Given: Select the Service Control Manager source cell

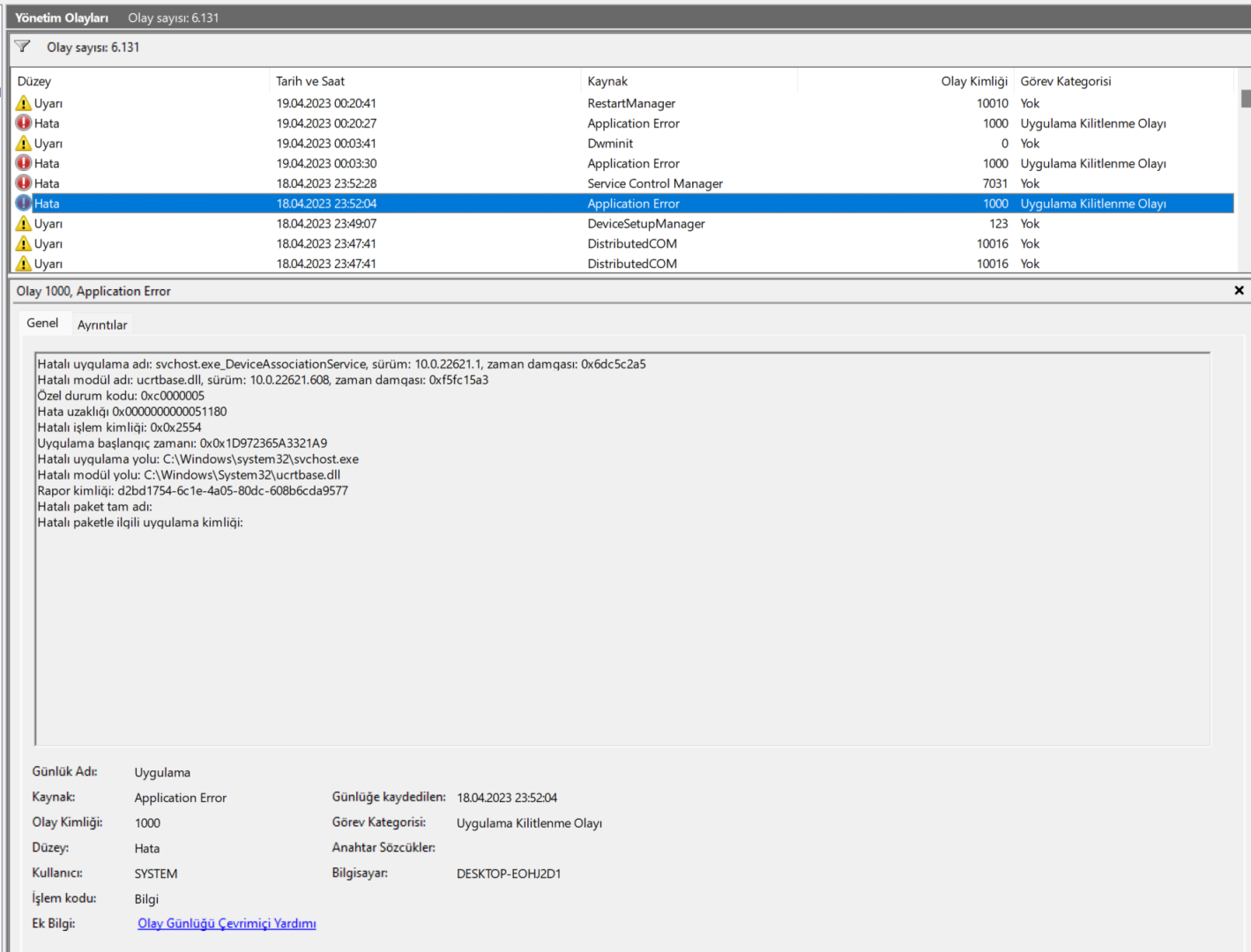Looking at the screenshot, I should pyautogui.click(x=655, y=183).
